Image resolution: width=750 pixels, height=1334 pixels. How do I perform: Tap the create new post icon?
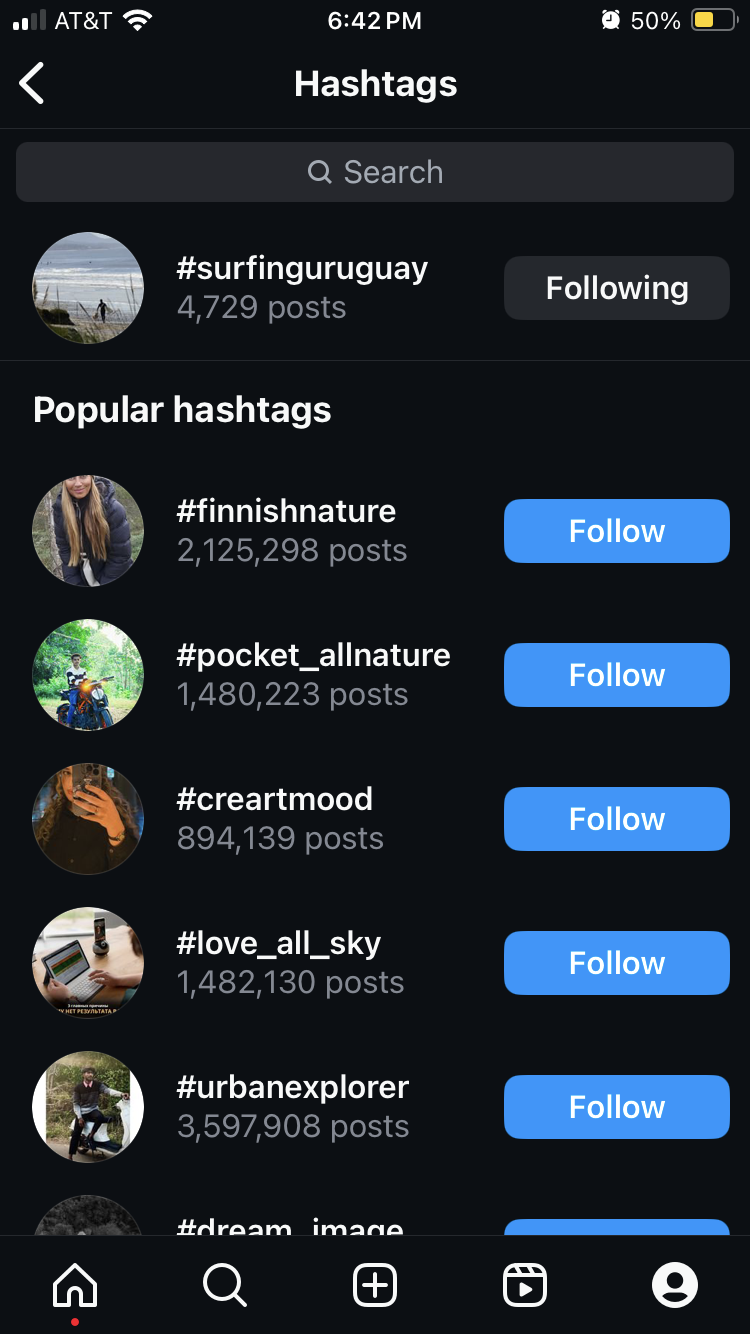coord(375,1285)
